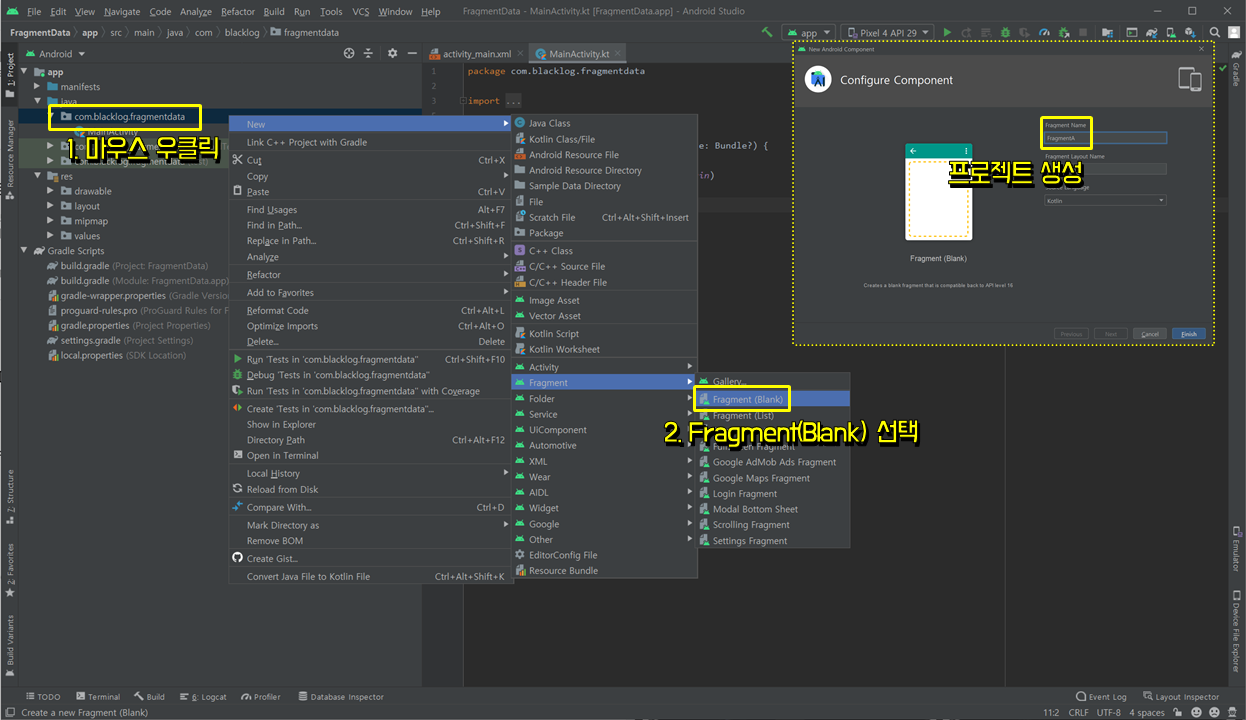Screen dimensions: 1246x720
Task: Select Settings Fragment option
Action: click(x=773, y=541)
